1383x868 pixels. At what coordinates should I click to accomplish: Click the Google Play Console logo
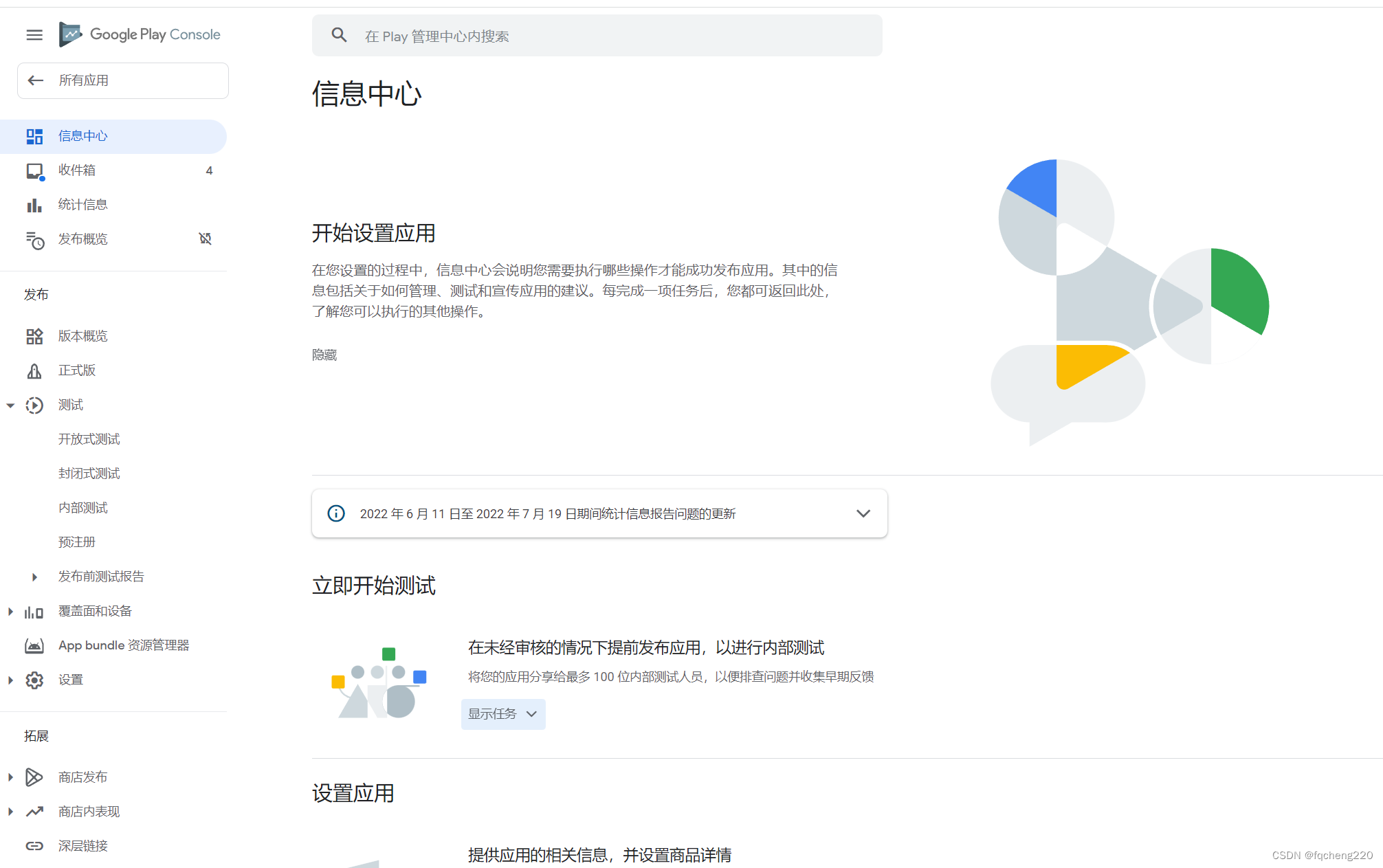(x=70, y=34)
